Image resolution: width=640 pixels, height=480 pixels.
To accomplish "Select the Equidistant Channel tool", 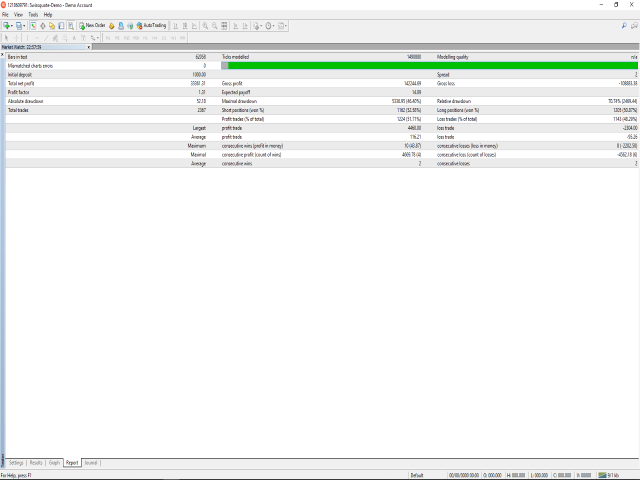I will (x=55, y=38).
